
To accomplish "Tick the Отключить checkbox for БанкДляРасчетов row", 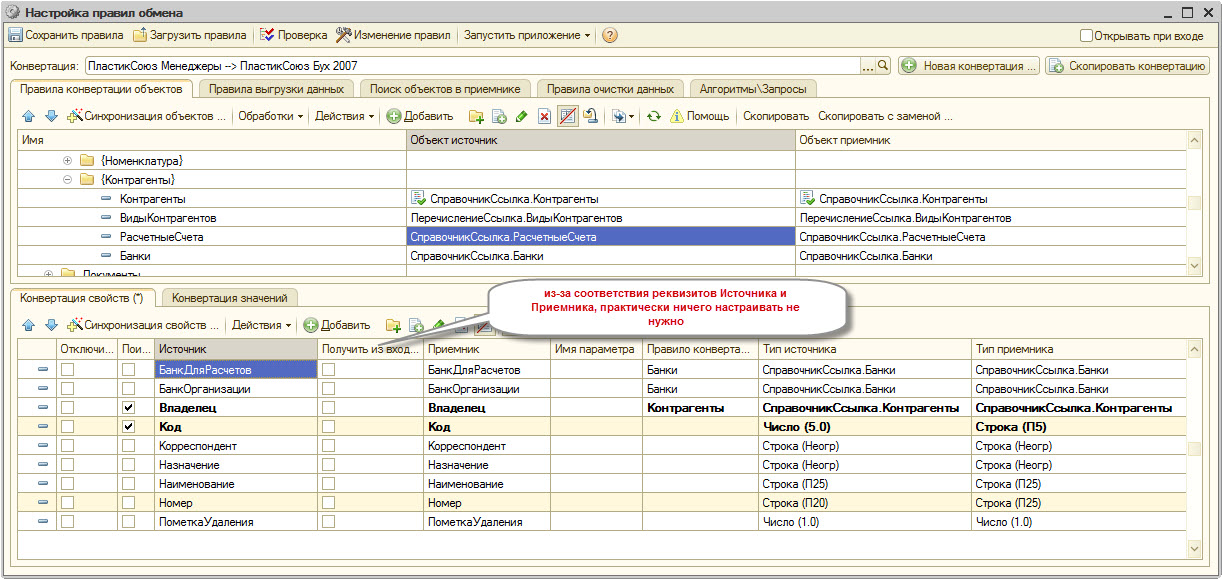I will pos(67,370).
